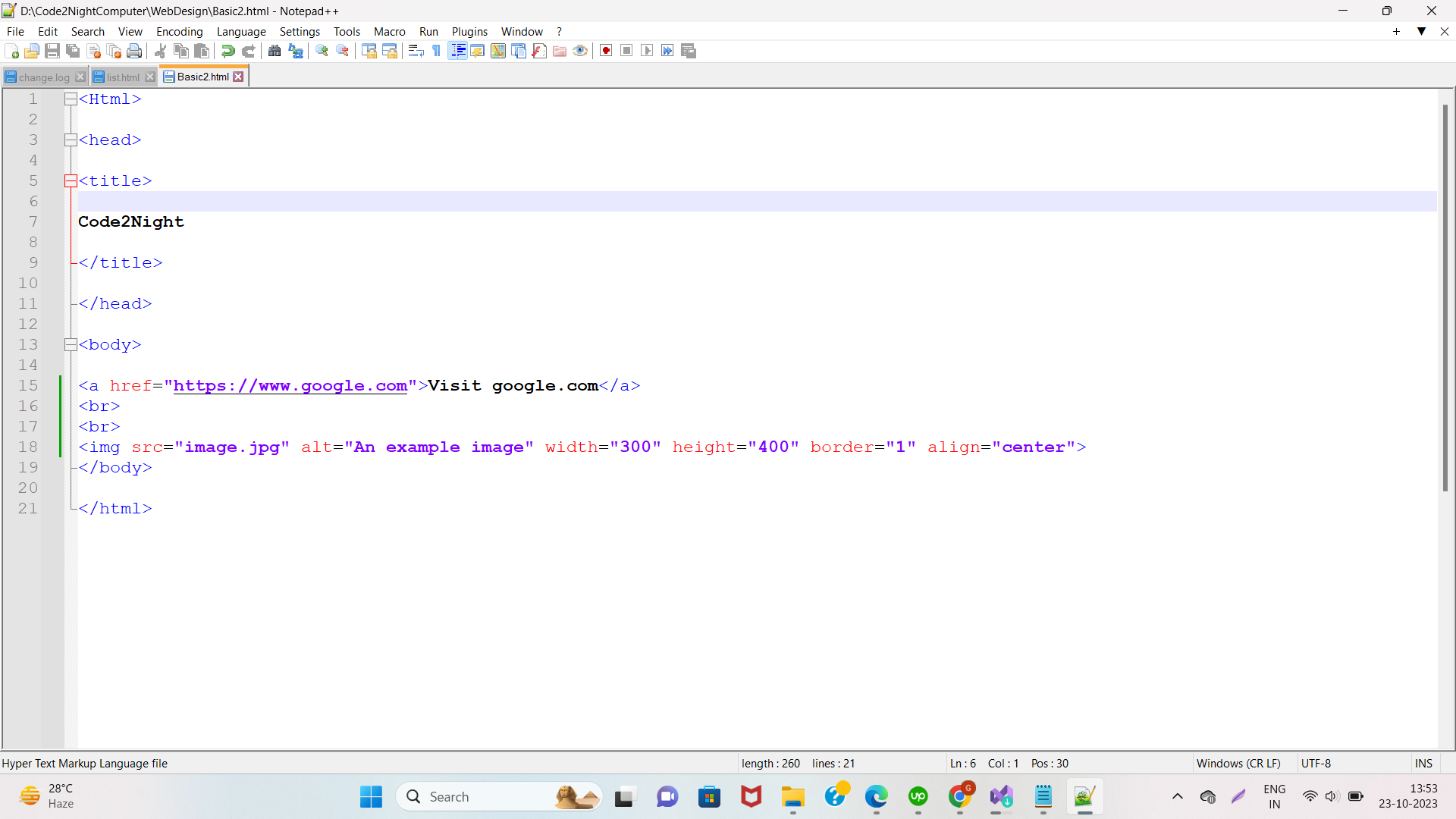Image resolution: width=1456 pixels, height=819 pixels.
Task: Open File Explorer from the taskbar
Action: coord(793,797)
